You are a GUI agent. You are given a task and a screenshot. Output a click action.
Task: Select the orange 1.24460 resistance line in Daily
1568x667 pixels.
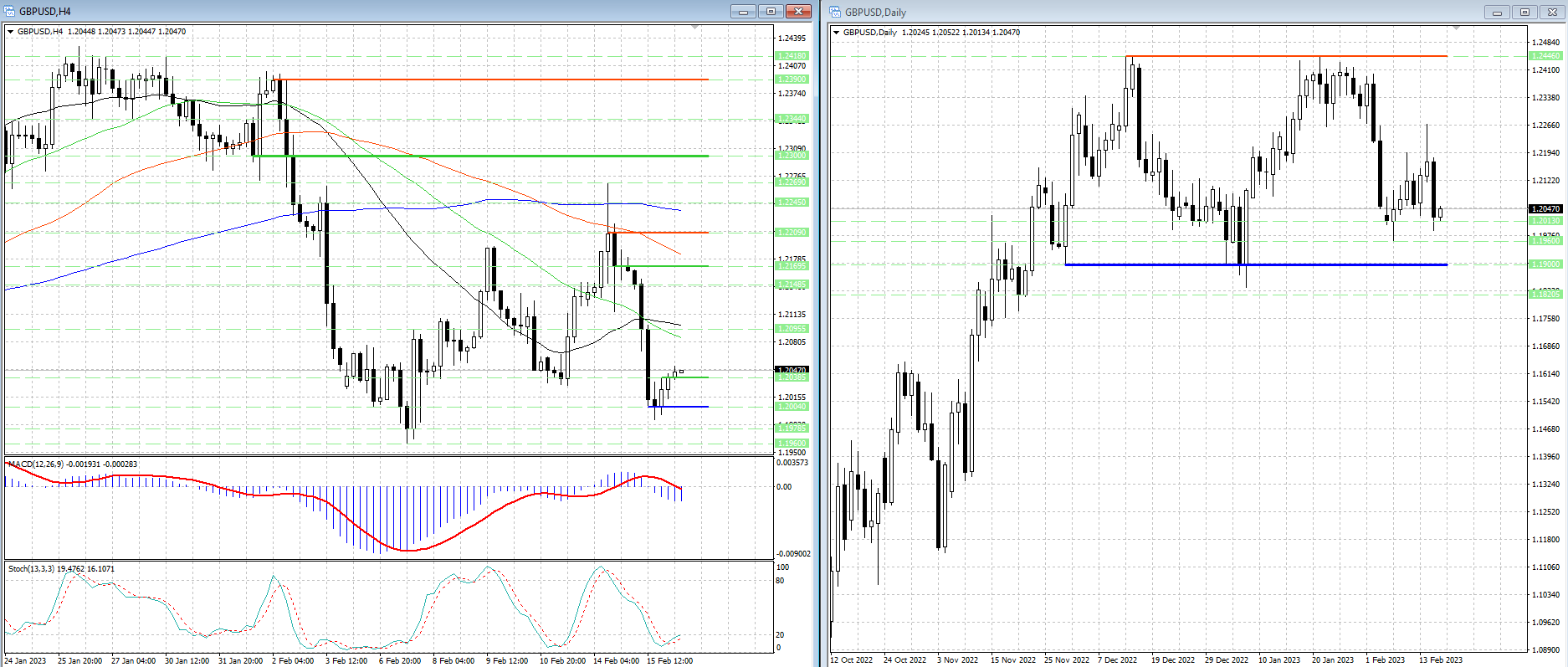click(1287, 56)
